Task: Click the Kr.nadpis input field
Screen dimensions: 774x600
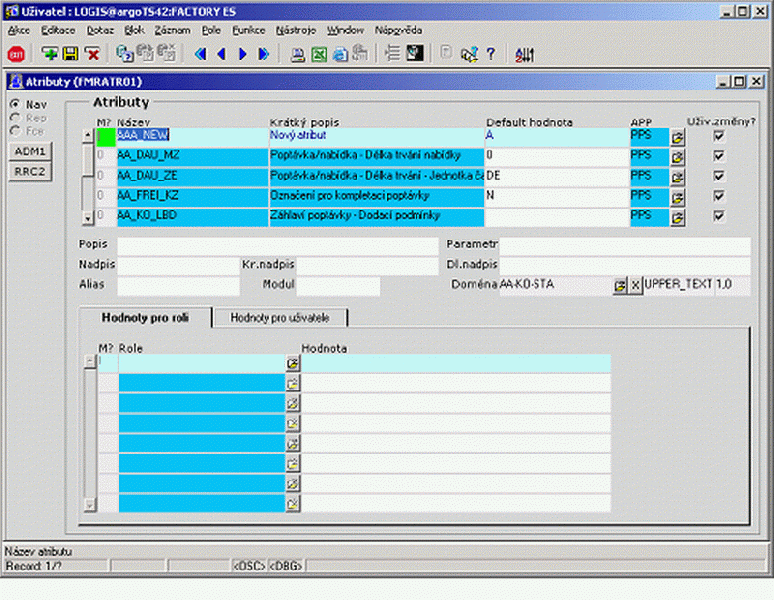Action: point(367,265)
